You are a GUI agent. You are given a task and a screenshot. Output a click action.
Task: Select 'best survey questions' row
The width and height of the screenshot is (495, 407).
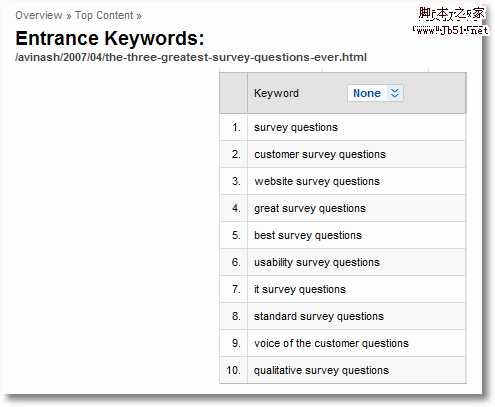(343, 235)
